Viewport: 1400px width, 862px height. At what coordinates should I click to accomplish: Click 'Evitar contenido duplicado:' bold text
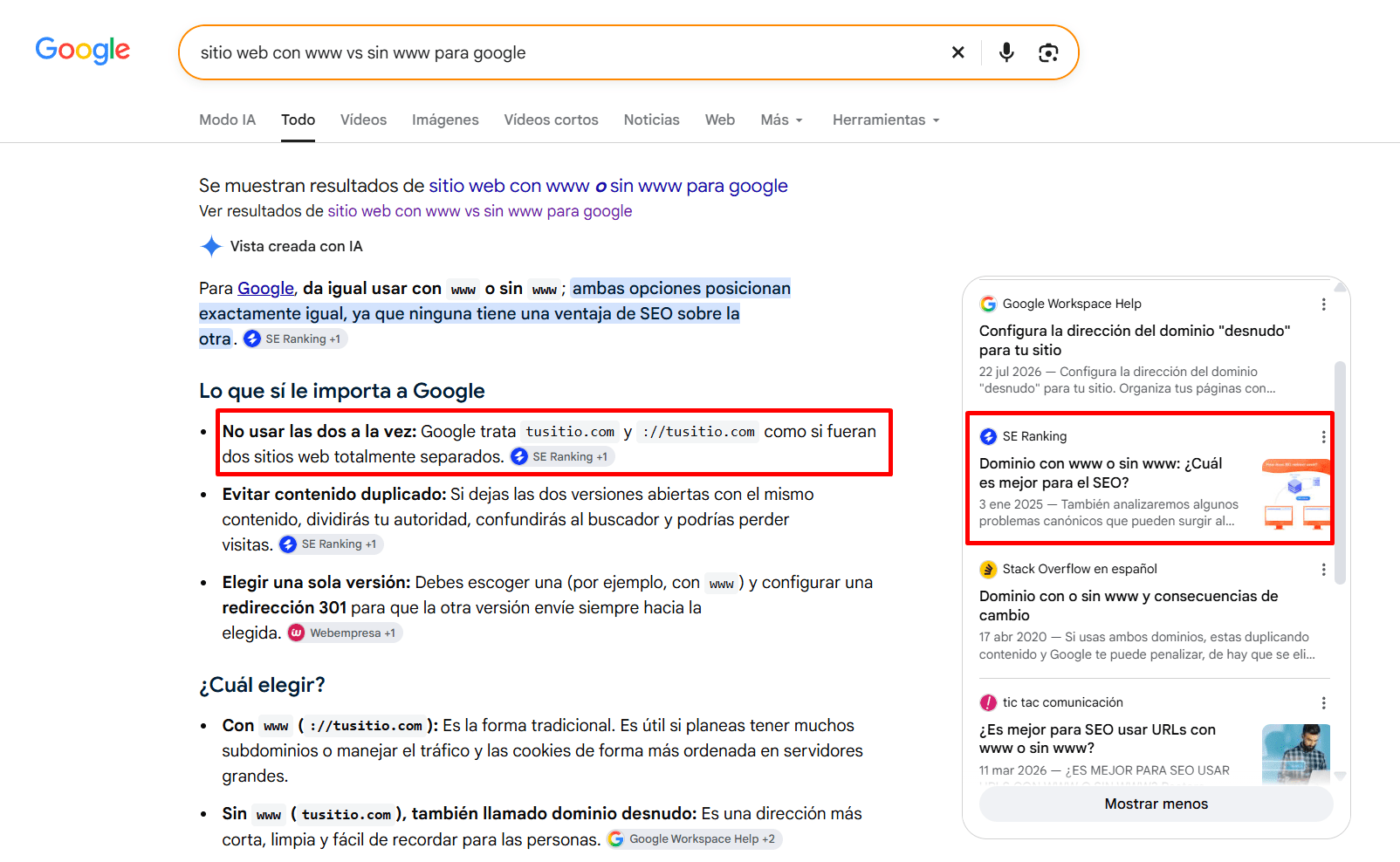click(334, 494)
